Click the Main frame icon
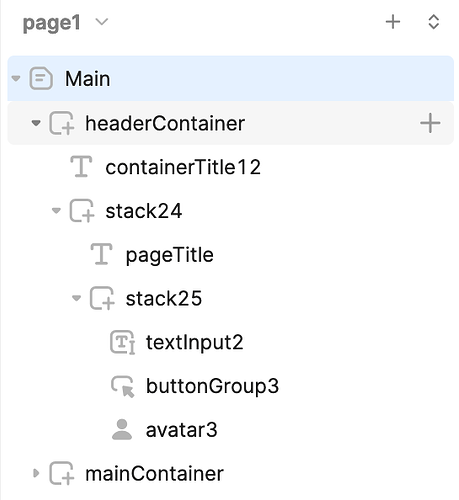Viewport: 459px width, 500px height. click(x=41, y=79)
